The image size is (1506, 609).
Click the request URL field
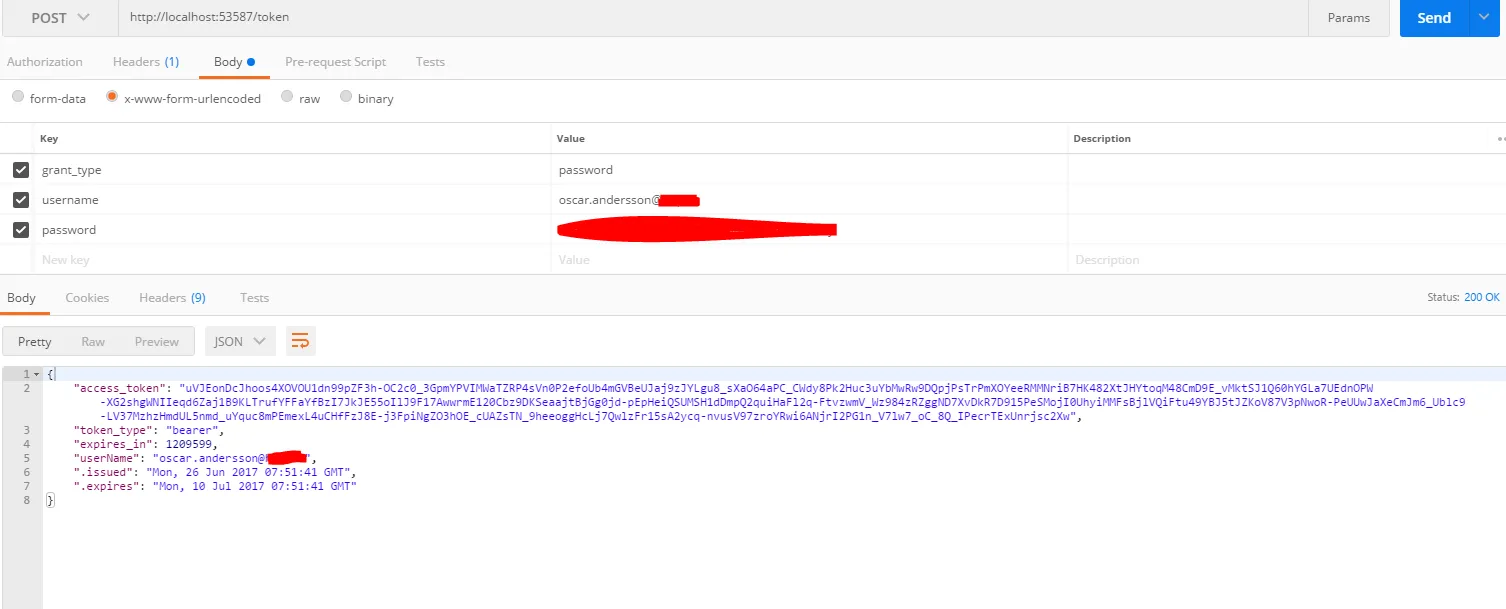click(712, 17)
